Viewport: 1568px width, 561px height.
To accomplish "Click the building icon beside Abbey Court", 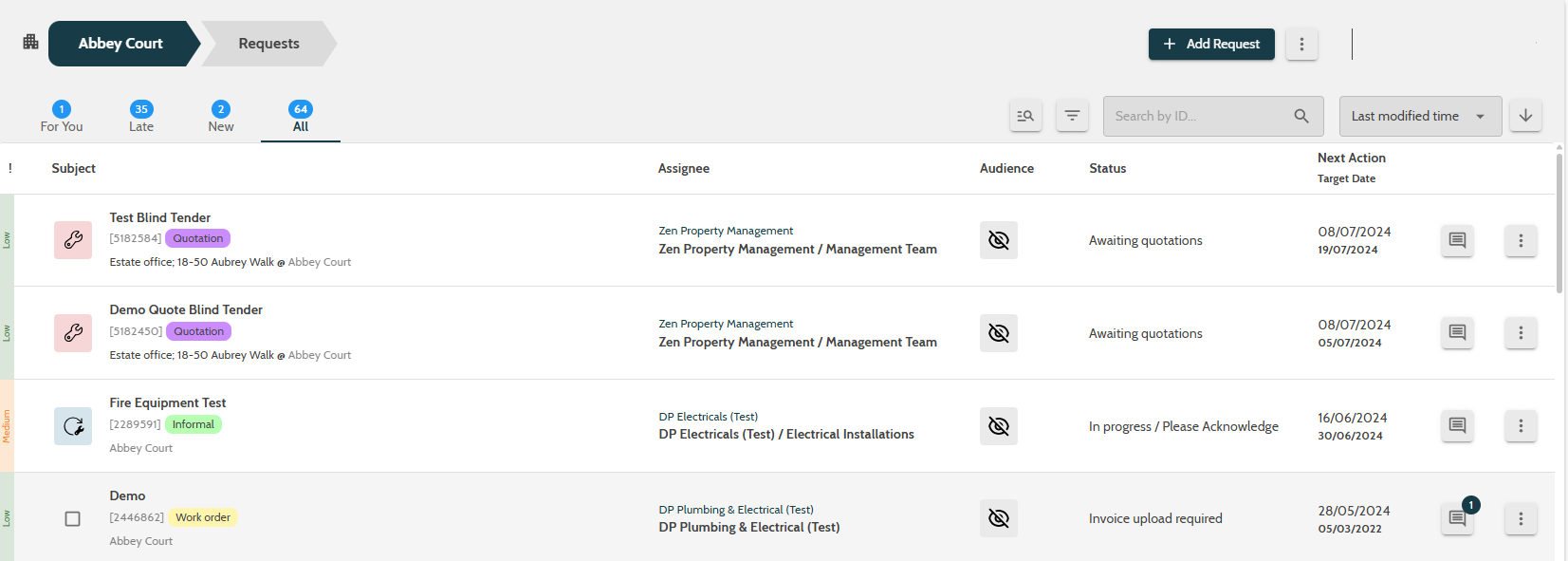I will (30, 42).
